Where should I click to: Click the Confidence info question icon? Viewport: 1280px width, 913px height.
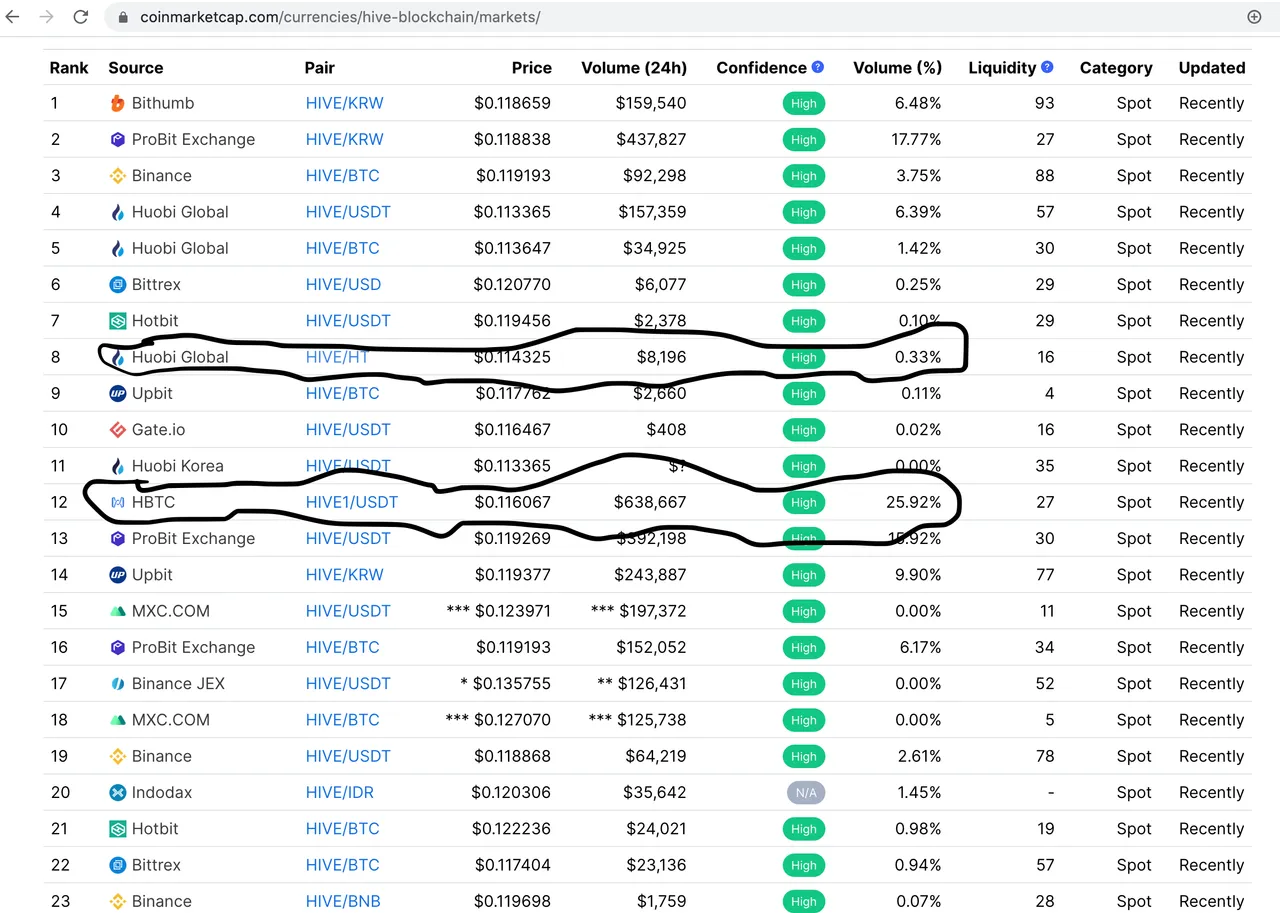818,67
